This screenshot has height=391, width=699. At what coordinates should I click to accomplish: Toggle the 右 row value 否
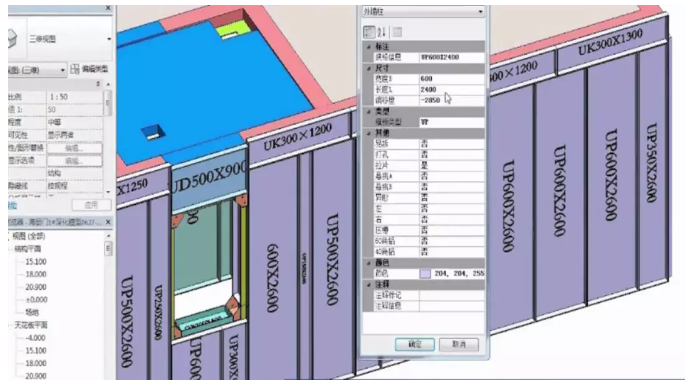click(452, 220)
